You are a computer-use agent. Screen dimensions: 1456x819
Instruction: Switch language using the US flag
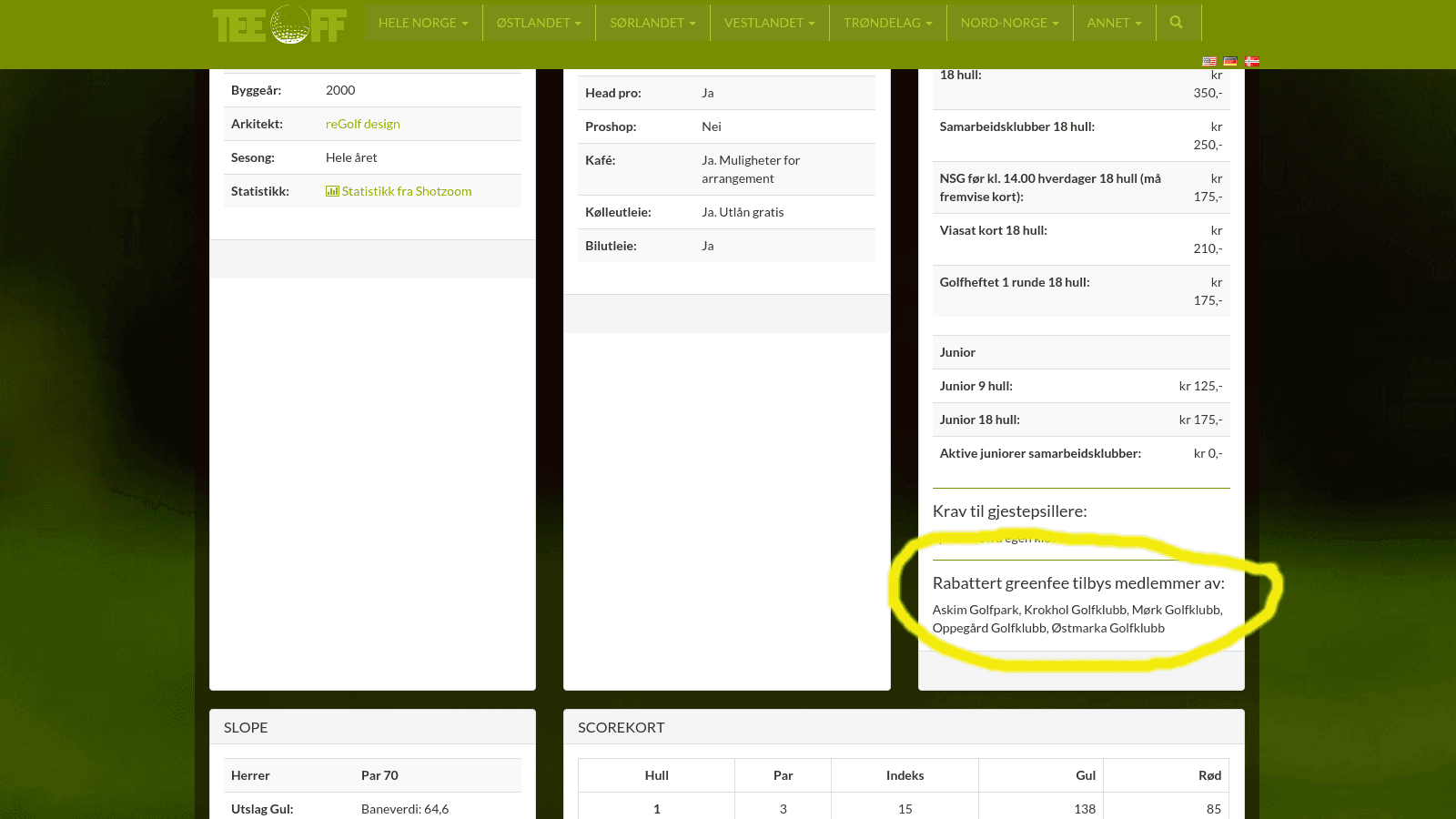1209,62
